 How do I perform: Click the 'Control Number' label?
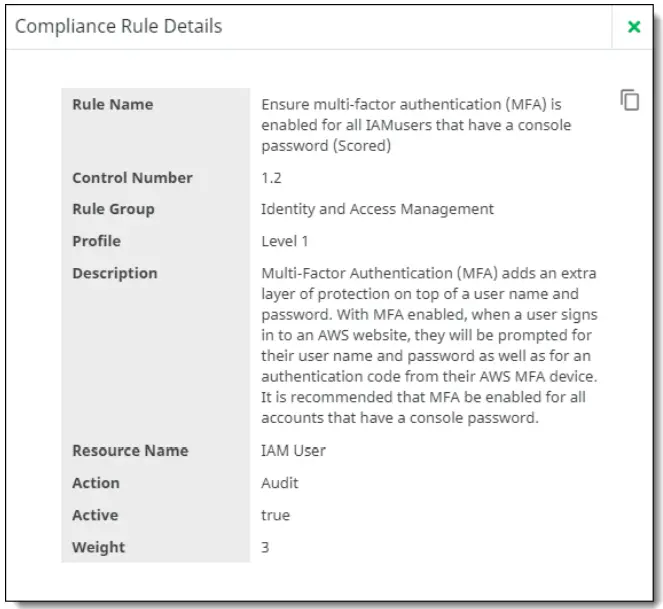point(132,178)
